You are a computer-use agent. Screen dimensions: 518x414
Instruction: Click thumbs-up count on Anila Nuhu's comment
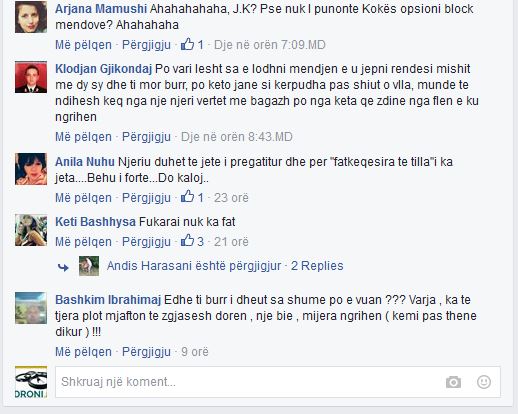pos(192,197)
